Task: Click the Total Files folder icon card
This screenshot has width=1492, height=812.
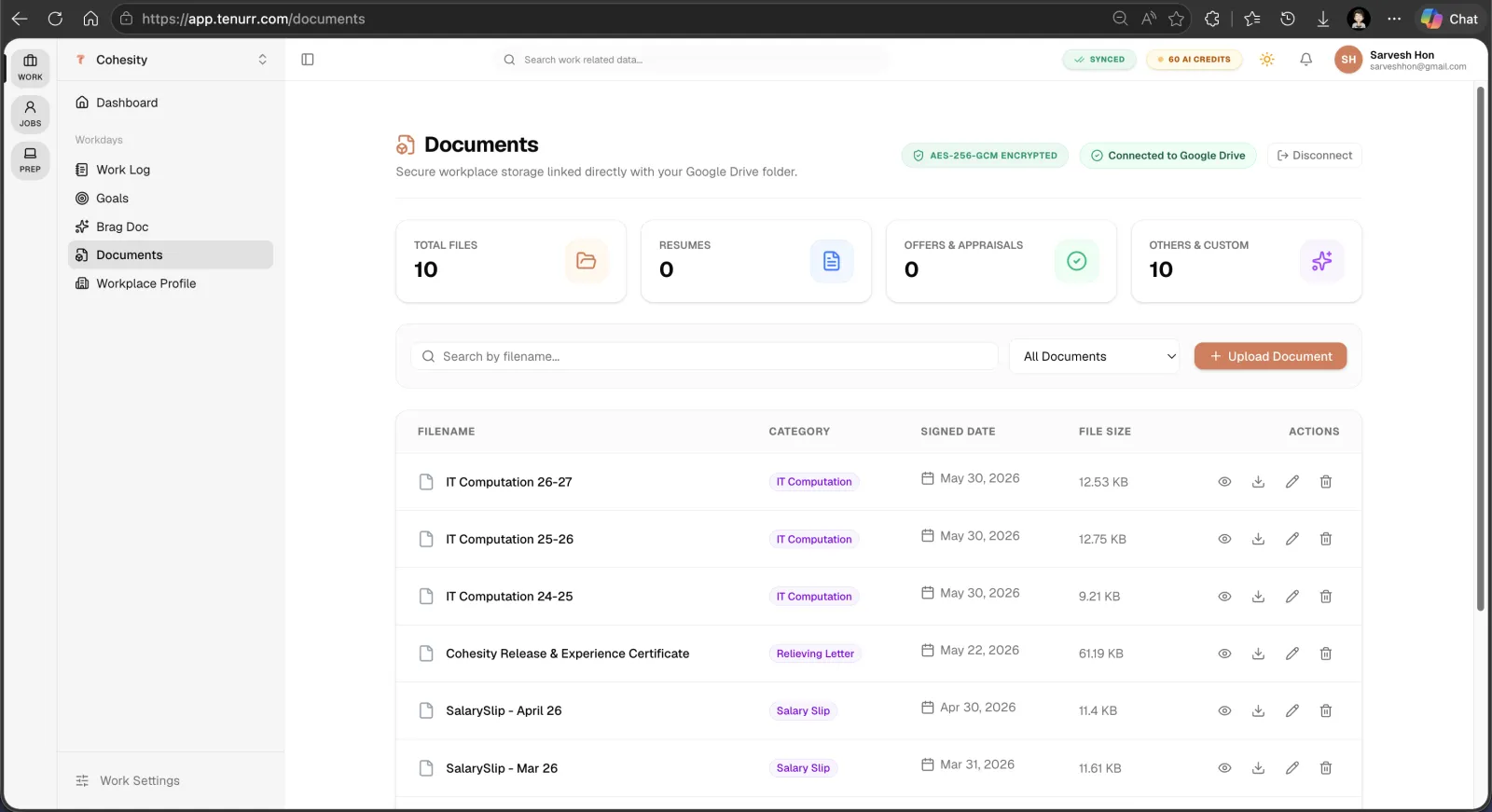Action: [587, 261]
